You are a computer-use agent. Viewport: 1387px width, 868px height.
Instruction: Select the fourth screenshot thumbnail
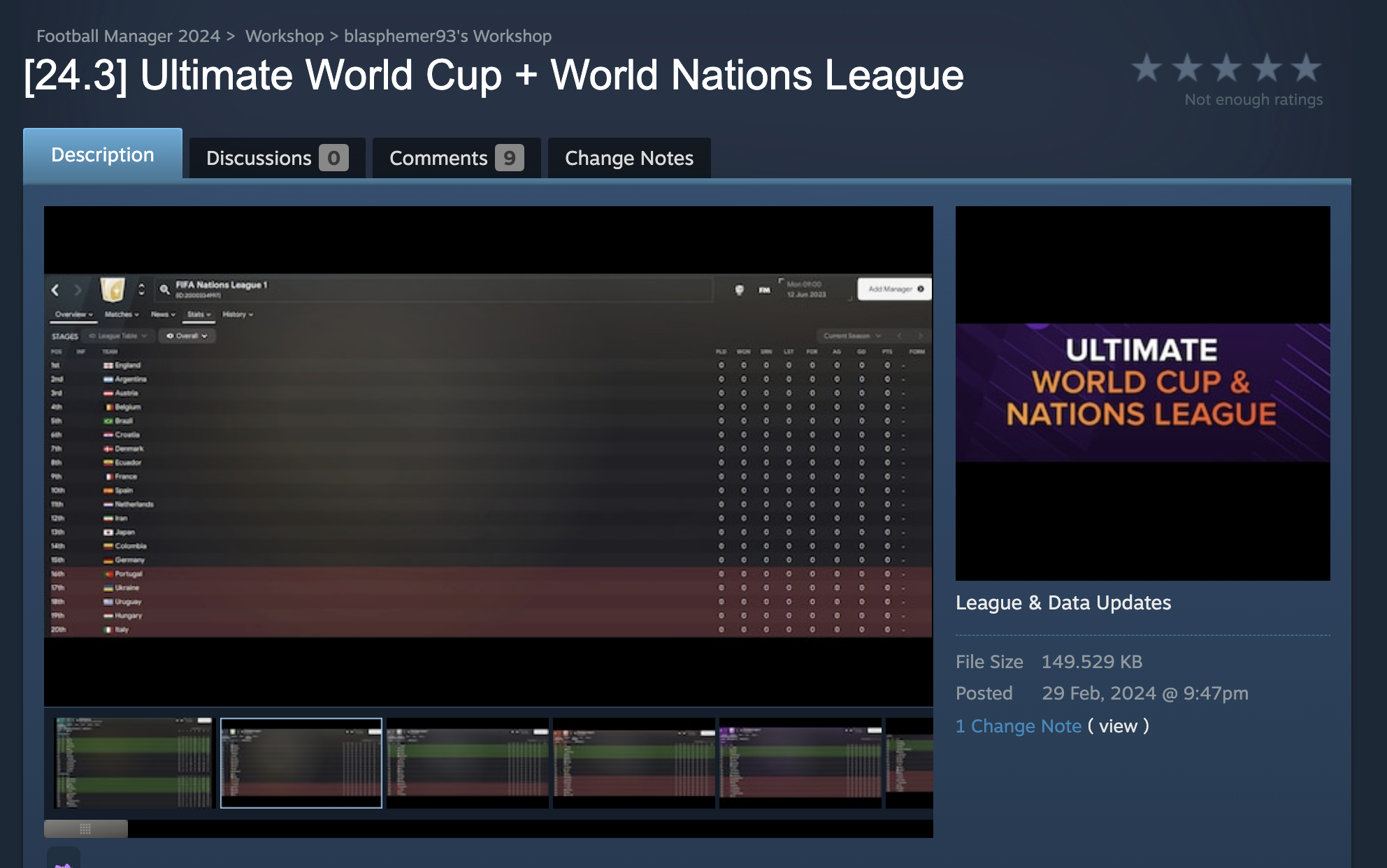[x=634, y=762]
